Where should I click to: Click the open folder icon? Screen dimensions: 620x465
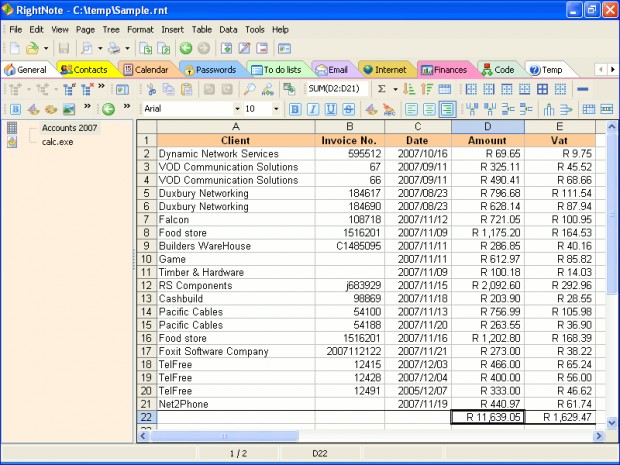(32, 49)
